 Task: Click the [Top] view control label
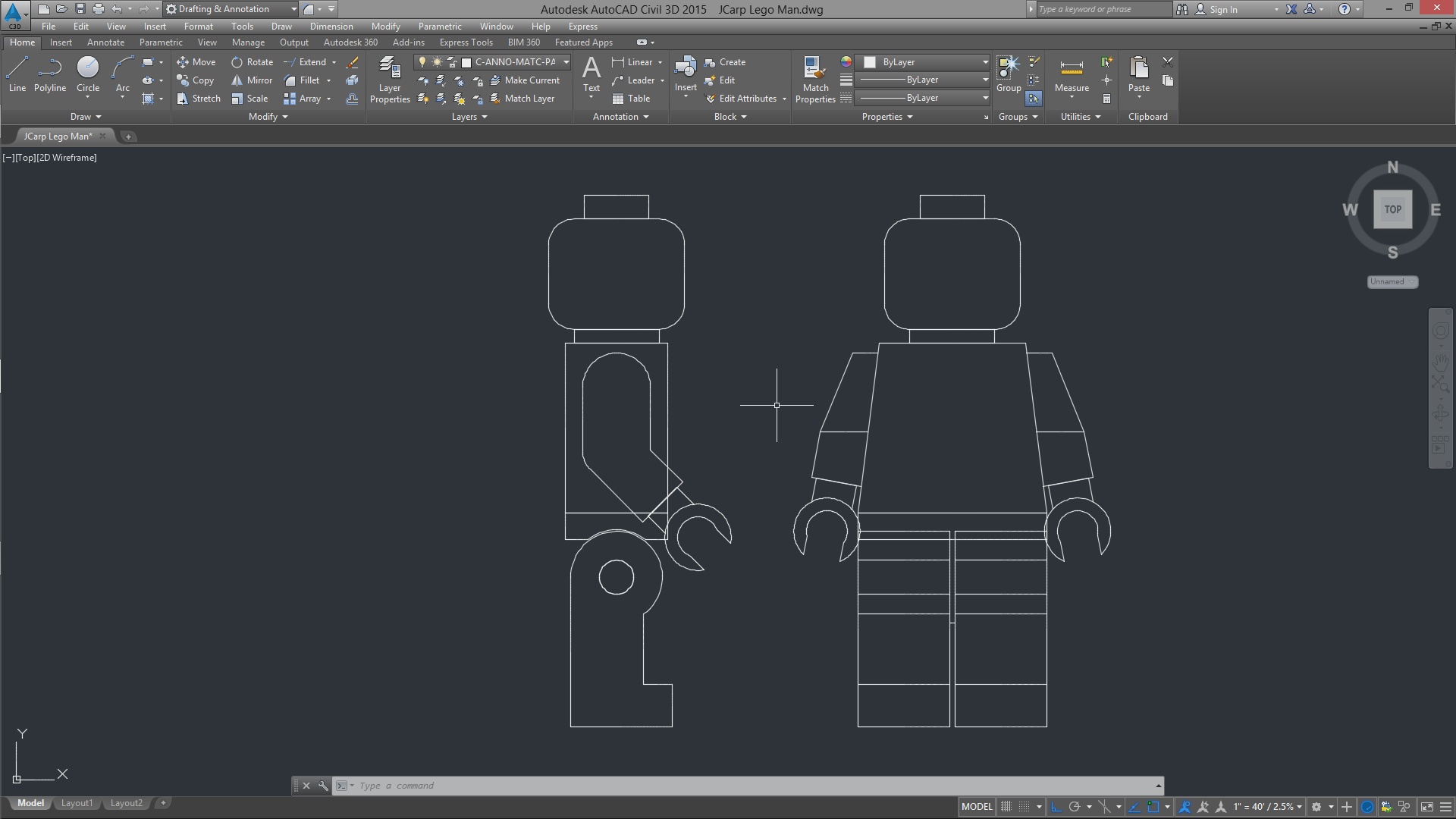25,158
